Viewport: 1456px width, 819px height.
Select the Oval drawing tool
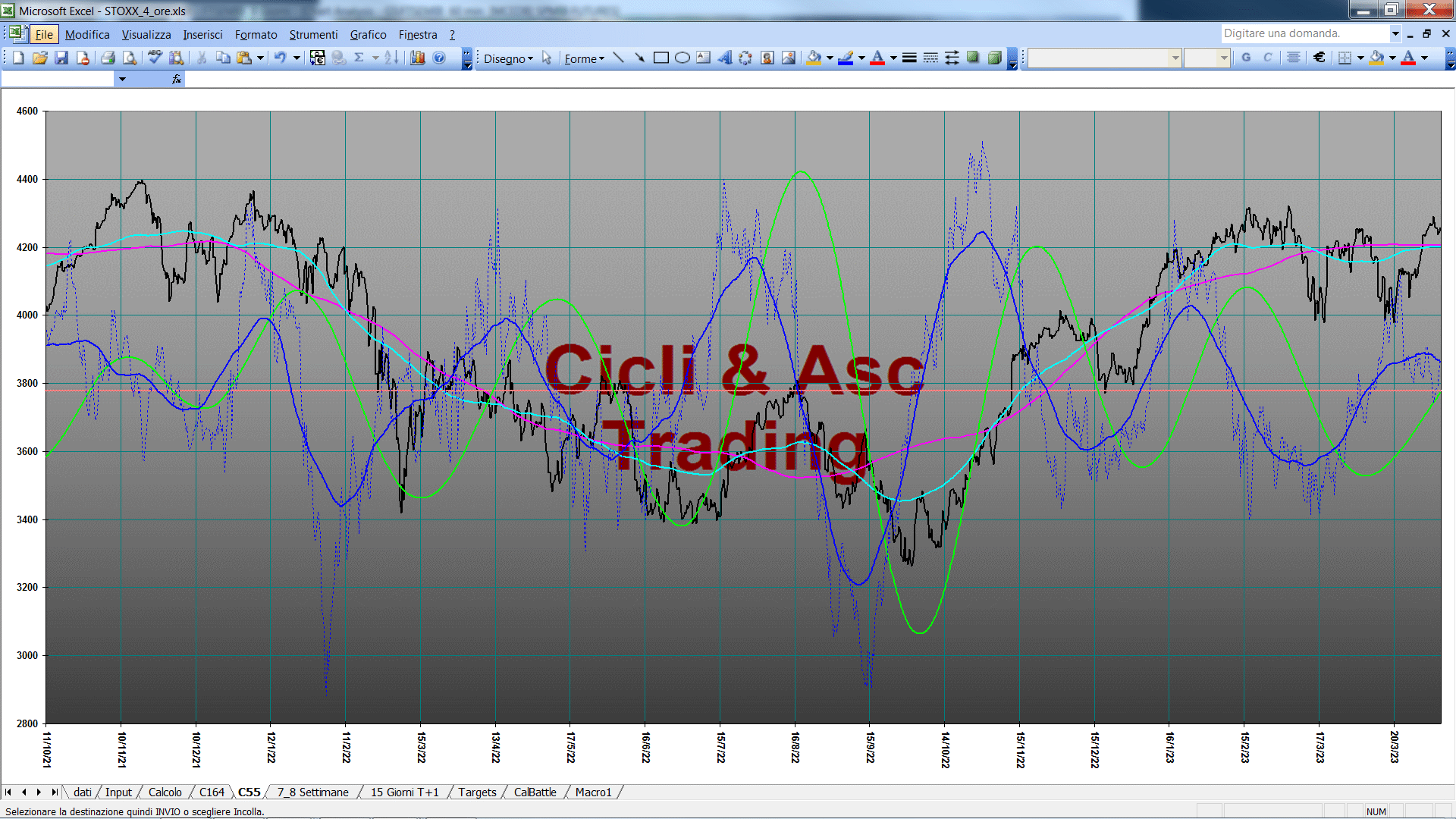click(682, 58)
